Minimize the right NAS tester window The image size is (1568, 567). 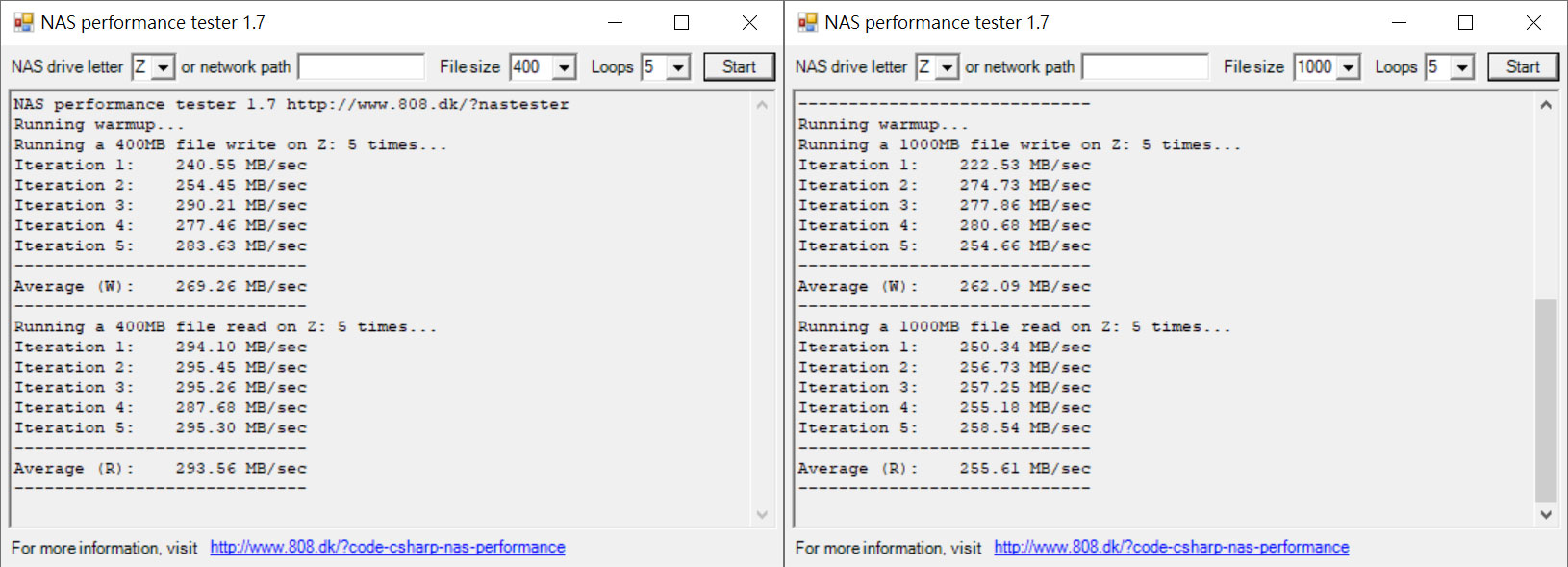(x=1399, y=22)
